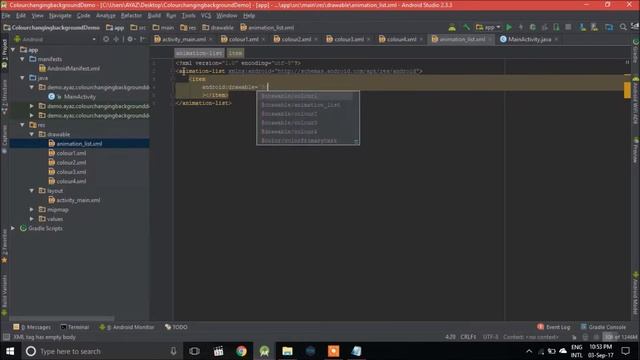640x360 pixels.
Task: Collapse the drawable folder arrow
Action: coord(32,134)
